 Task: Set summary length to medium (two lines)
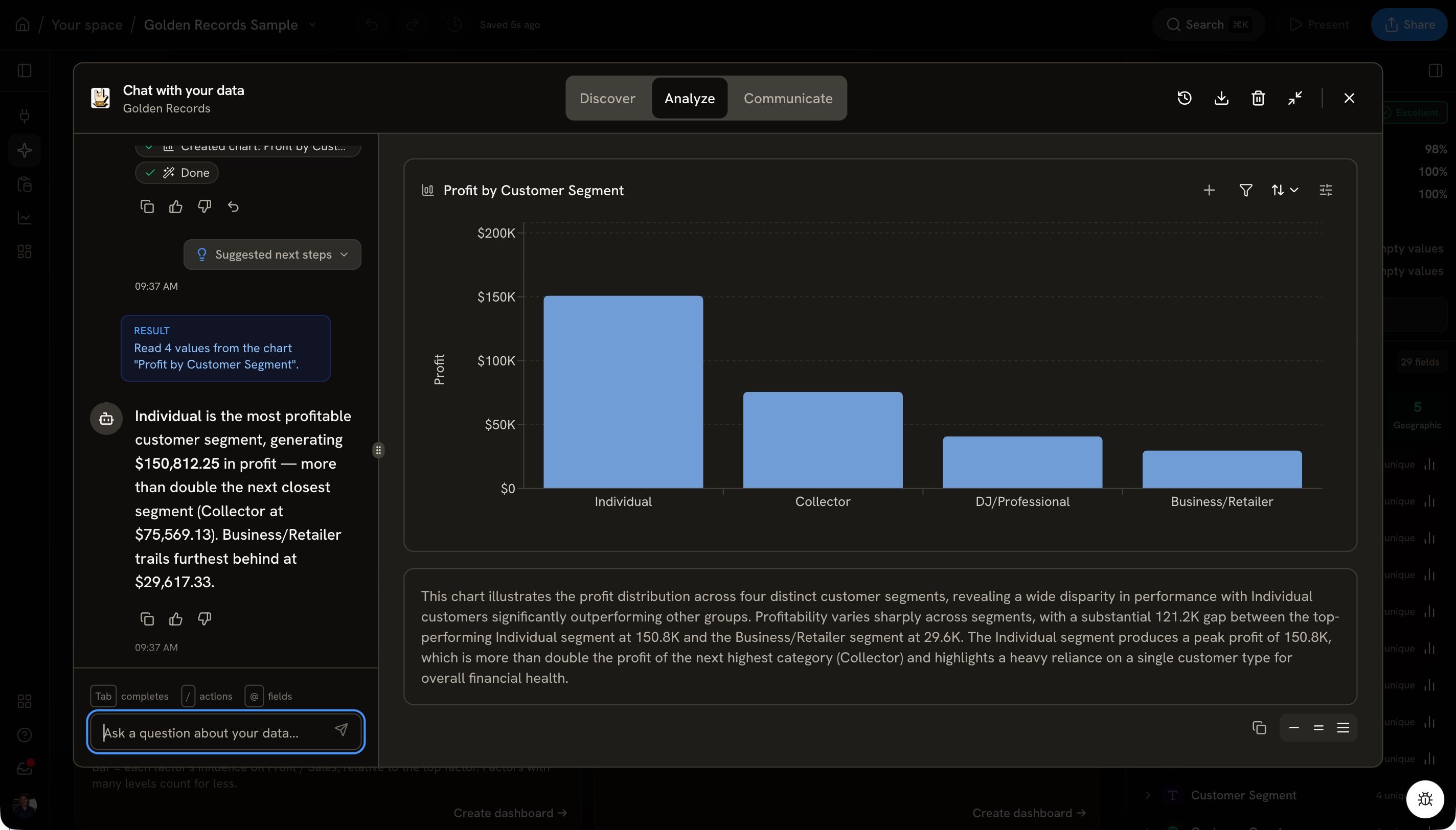click(1318, 727)
